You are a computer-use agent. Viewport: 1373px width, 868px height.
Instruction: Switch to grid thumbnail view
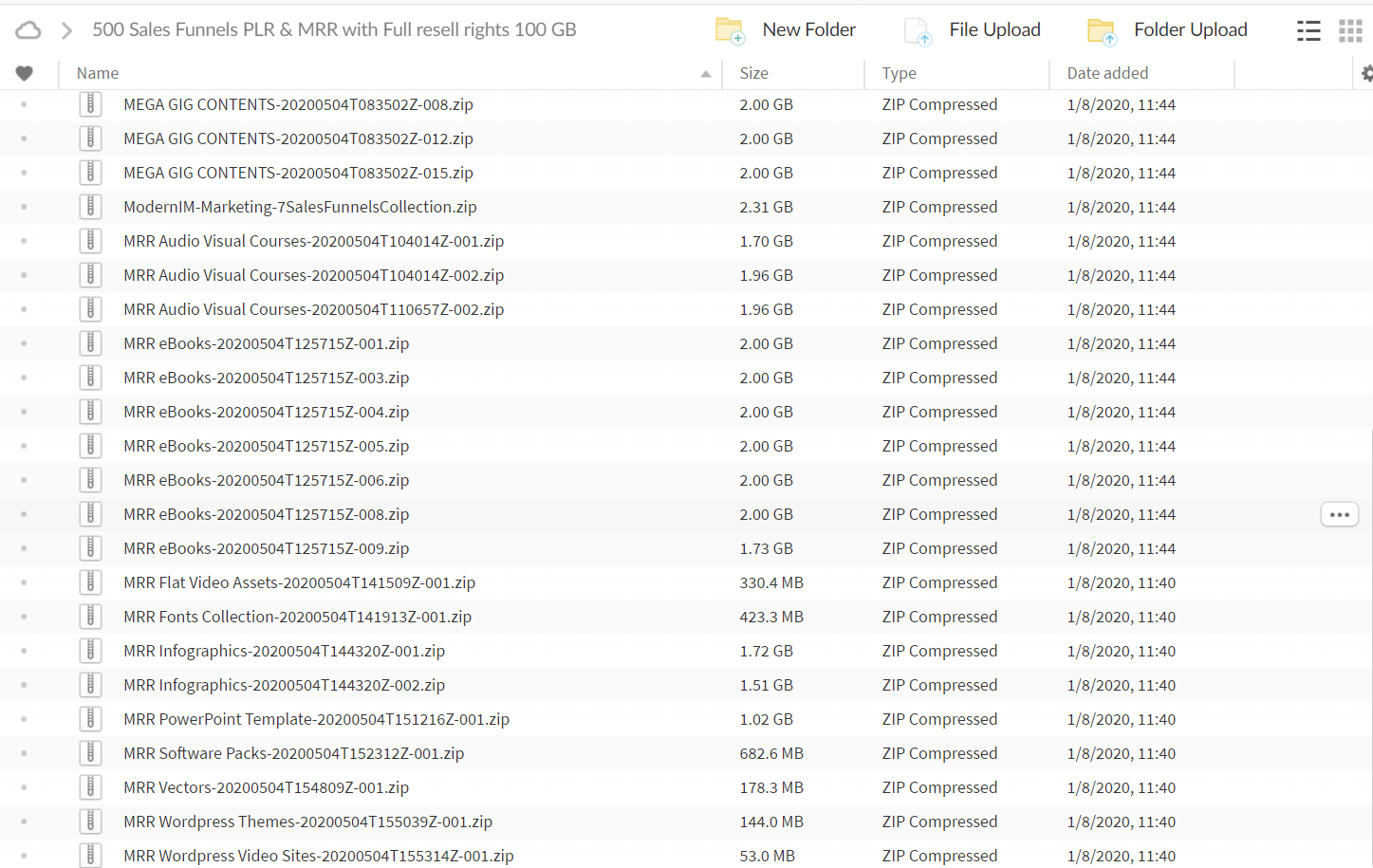click(x=1350, y=31)
